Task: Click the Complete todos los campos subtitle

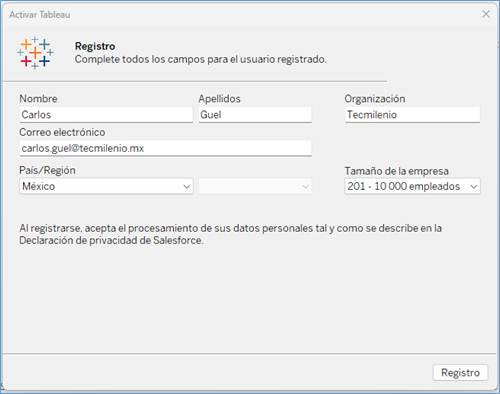Action: [201, 59]
